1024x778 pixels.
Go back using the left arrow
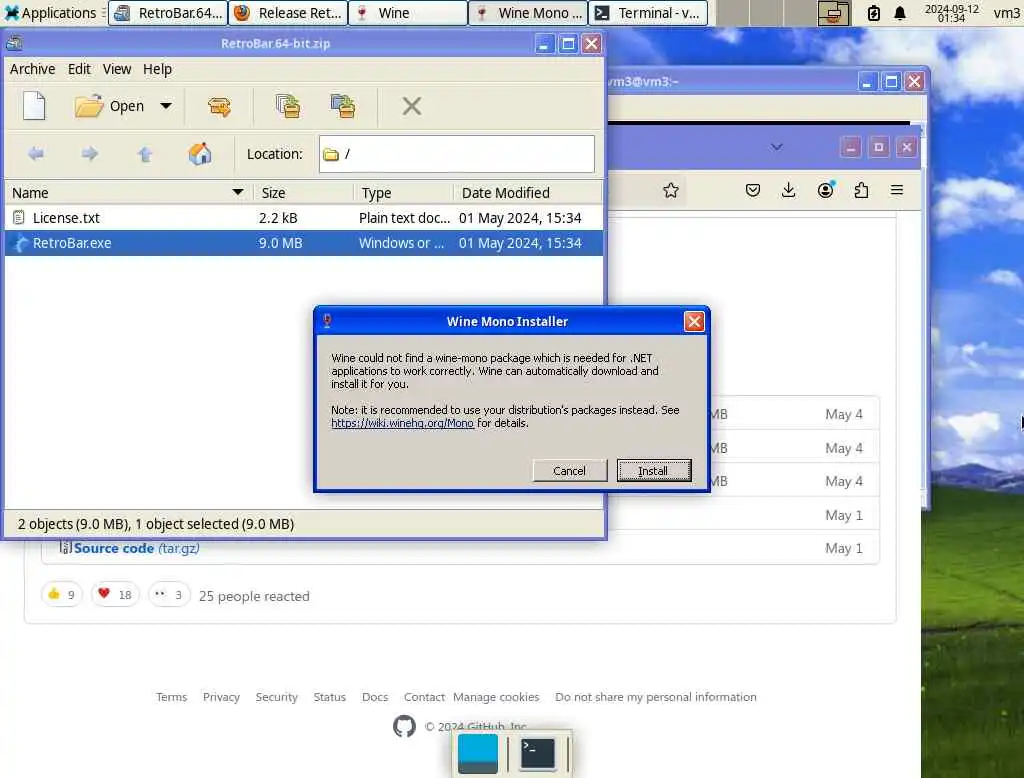click(x=36, y=154)
